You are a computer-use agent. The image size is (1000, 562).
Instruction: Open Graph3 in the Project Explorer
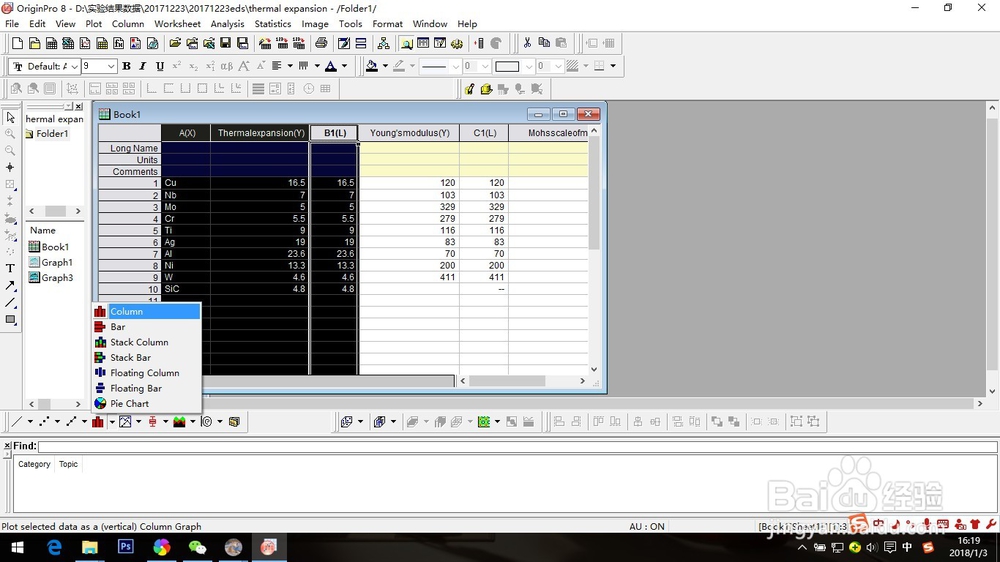click(51, 277)
